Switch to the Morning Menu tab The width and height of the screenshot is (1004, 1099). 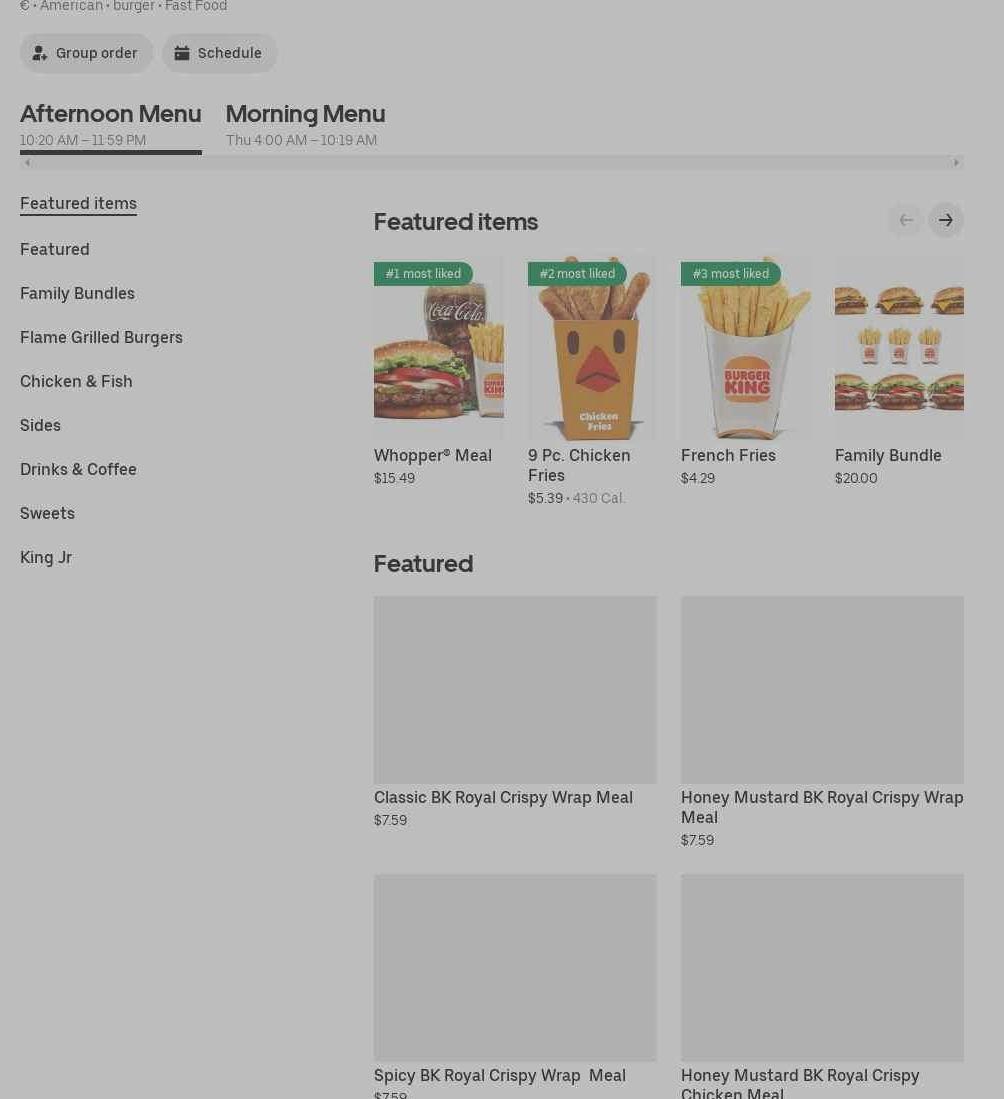pyautogui.click(x=305, y=125)
